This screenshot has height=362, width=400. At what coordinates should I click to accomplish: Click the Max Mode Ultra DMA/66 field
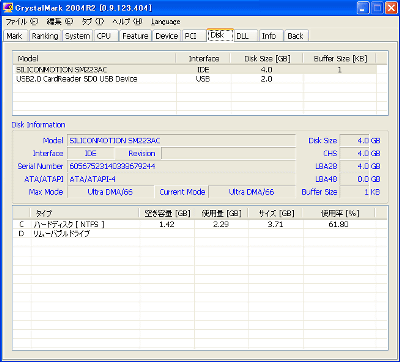pyautogui.click(x=110, y=192)
